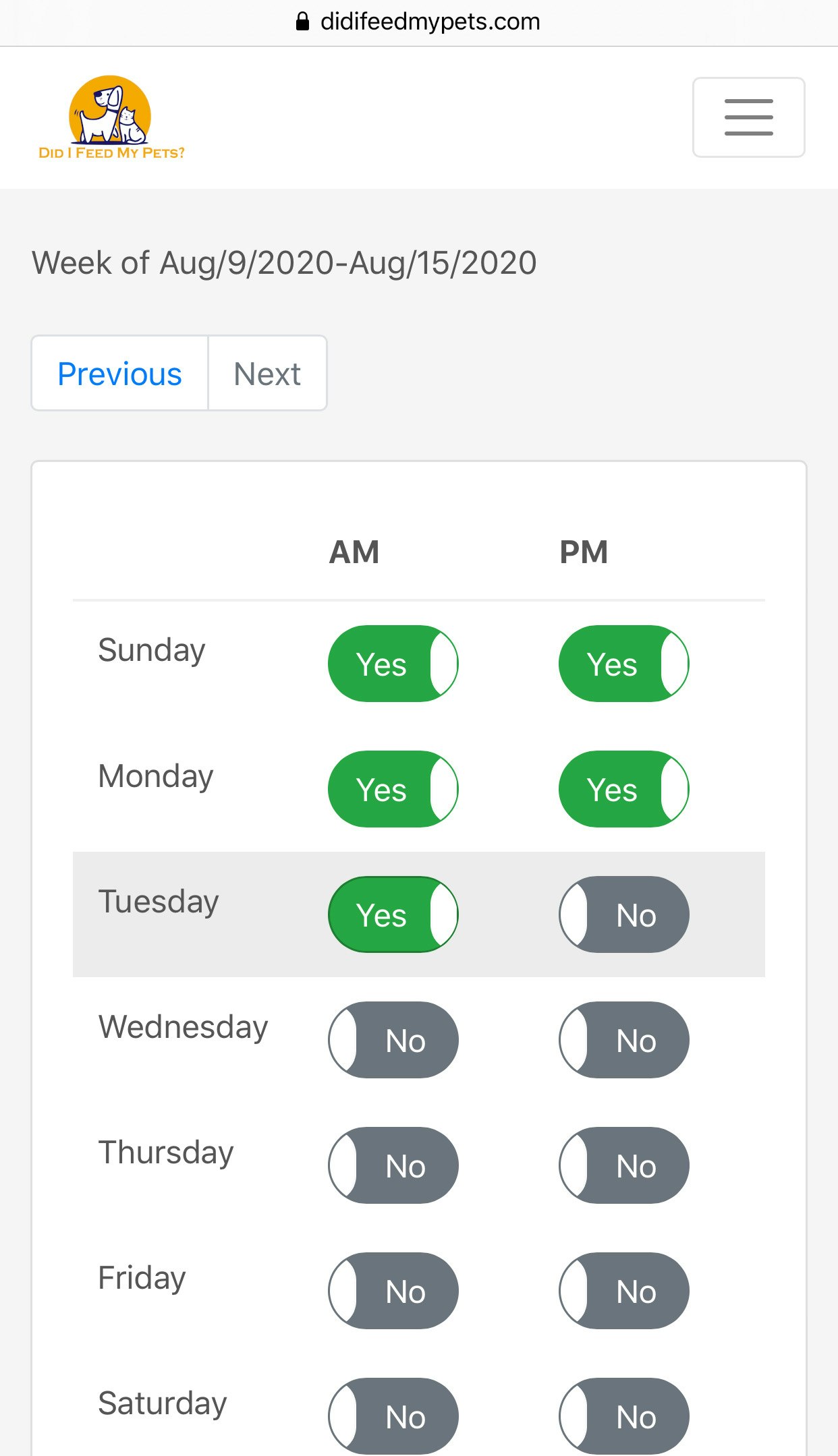Mark Tuesday PM as fed
The height and width of the screenshot is (1456, 838).
tap(623, 914)
